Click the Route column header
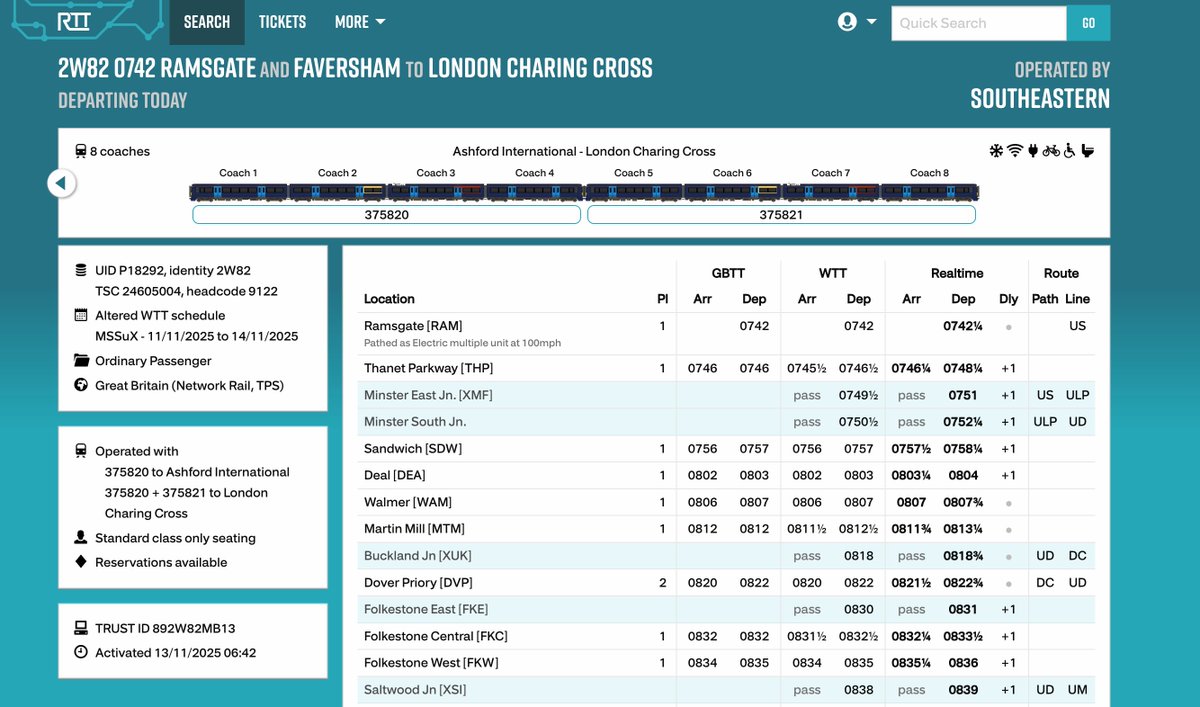The image size is (1200, 707). (1061, 273)
